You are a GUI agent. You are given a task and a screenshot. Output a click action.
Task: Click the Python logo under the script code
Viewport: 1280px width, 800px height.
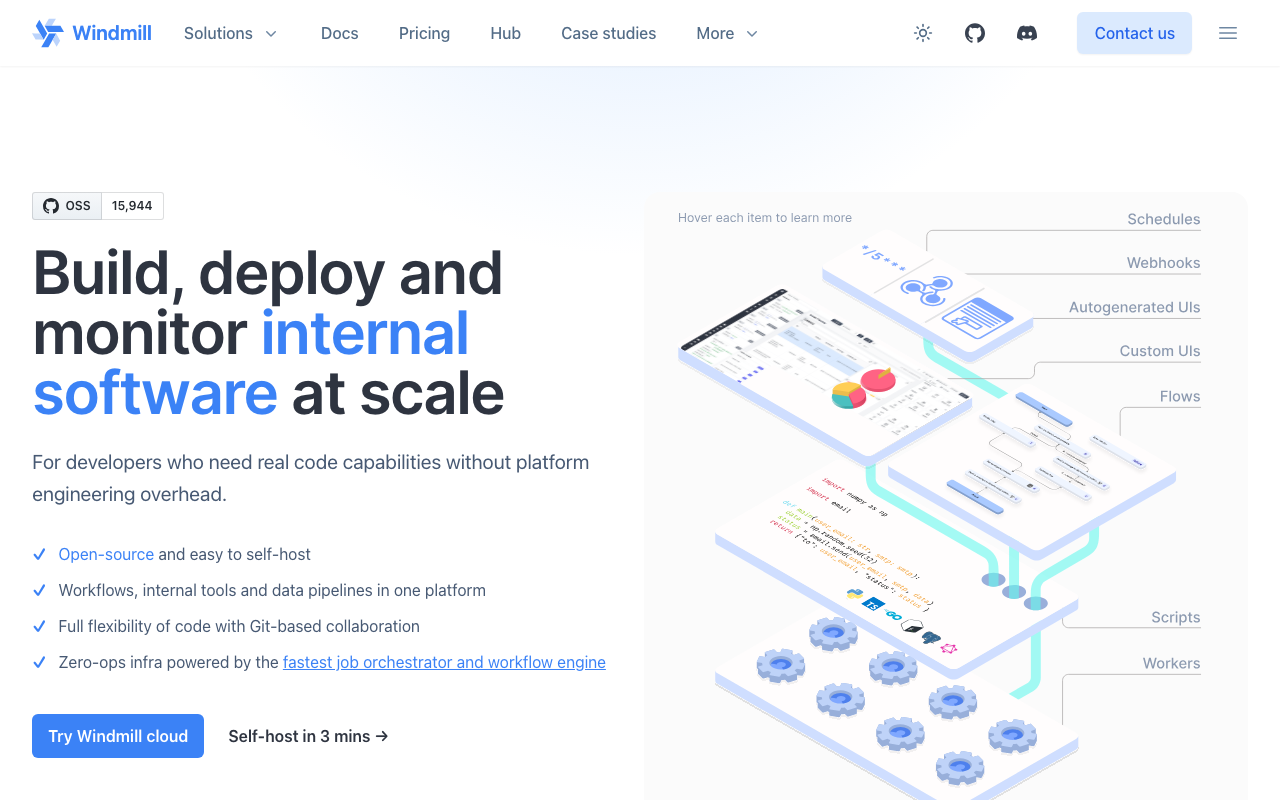(855, 594)
